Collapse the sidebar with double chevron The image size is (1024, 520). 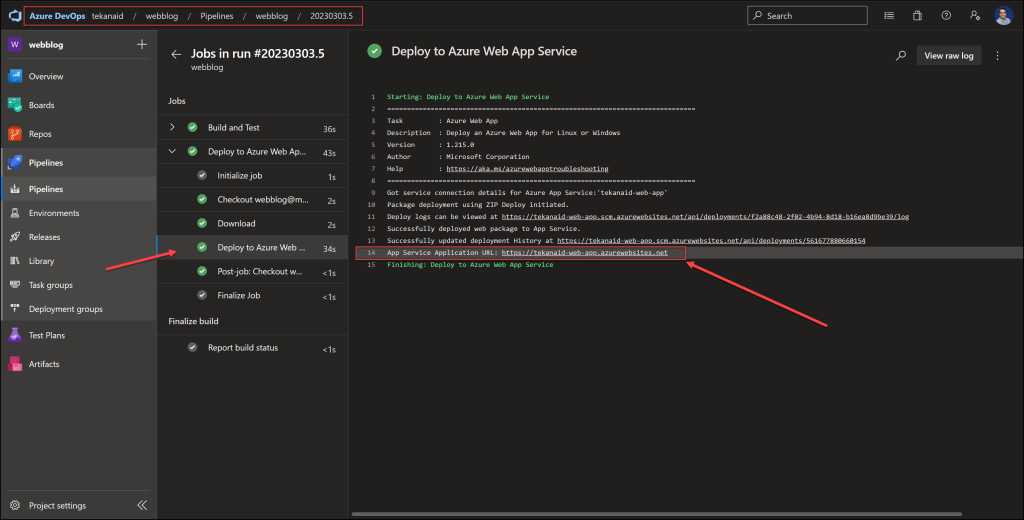click(x=142, y=505)
